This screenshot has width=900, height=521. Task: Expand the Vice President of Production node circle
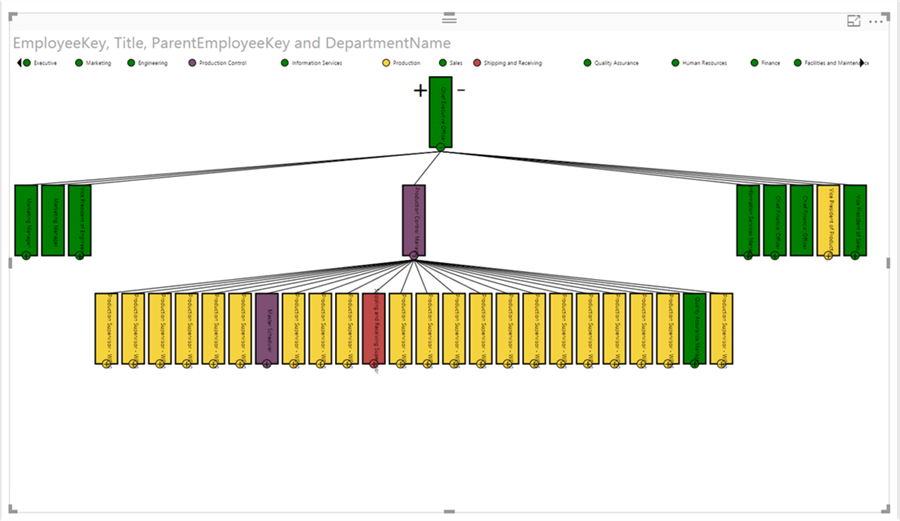[828, 256]
